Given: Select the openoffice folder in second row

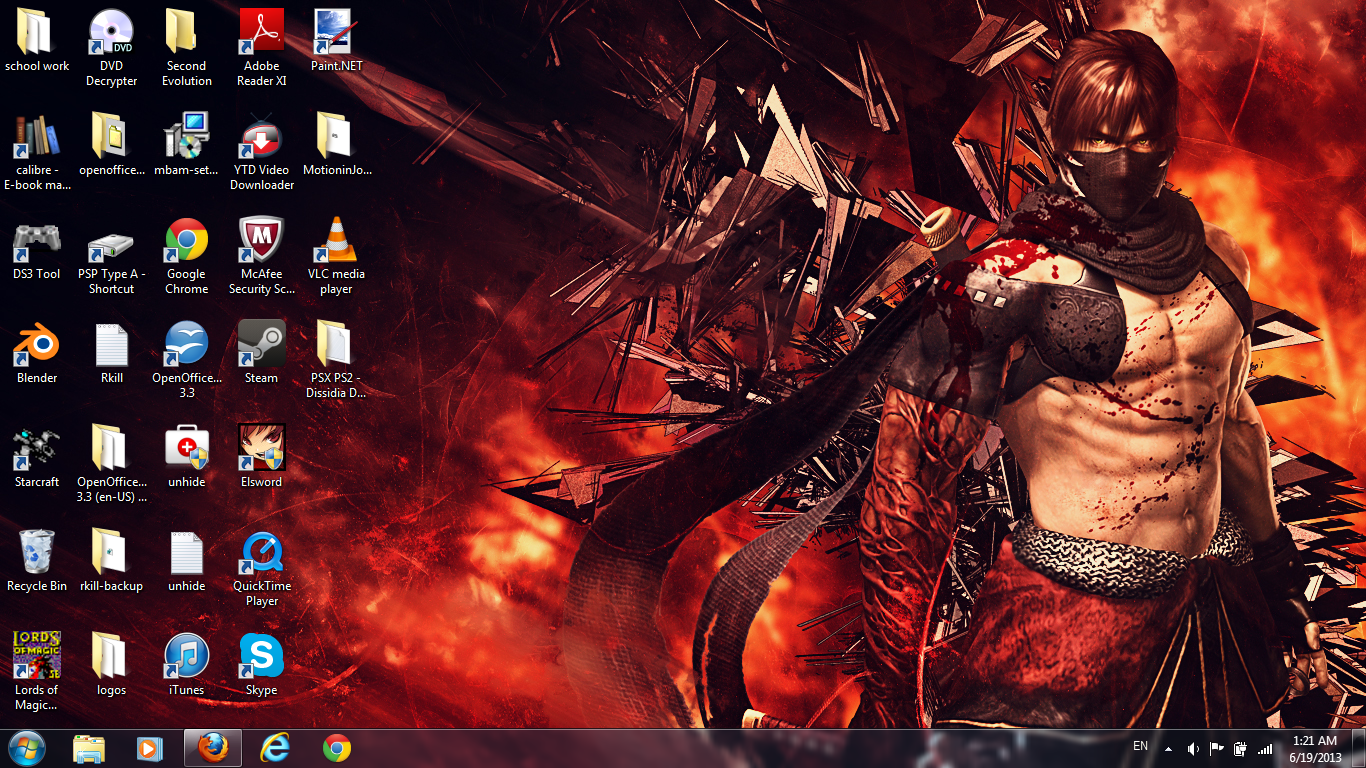Looking at the screenshot, I should coord(111,136).
